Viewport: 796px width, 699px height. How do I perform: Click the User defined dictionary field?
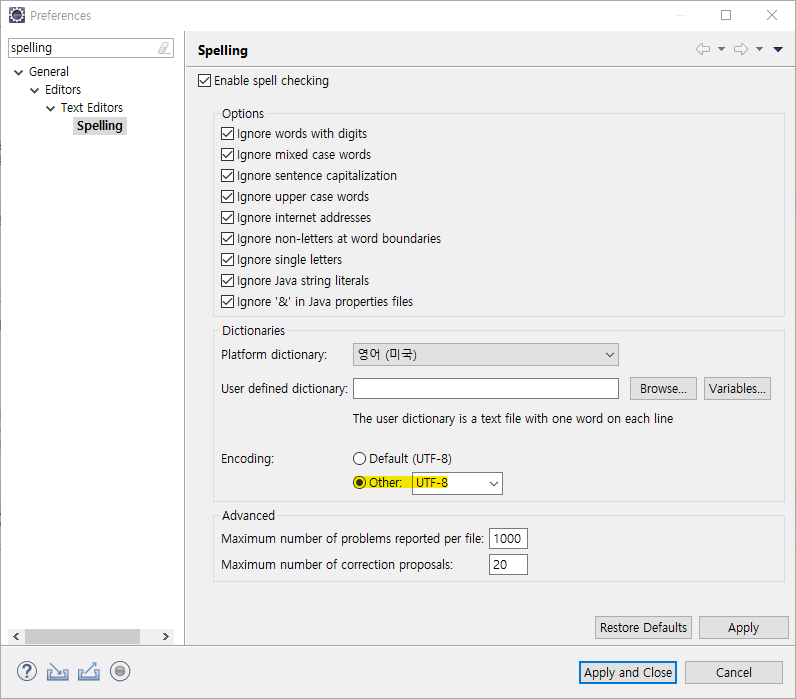486,388
